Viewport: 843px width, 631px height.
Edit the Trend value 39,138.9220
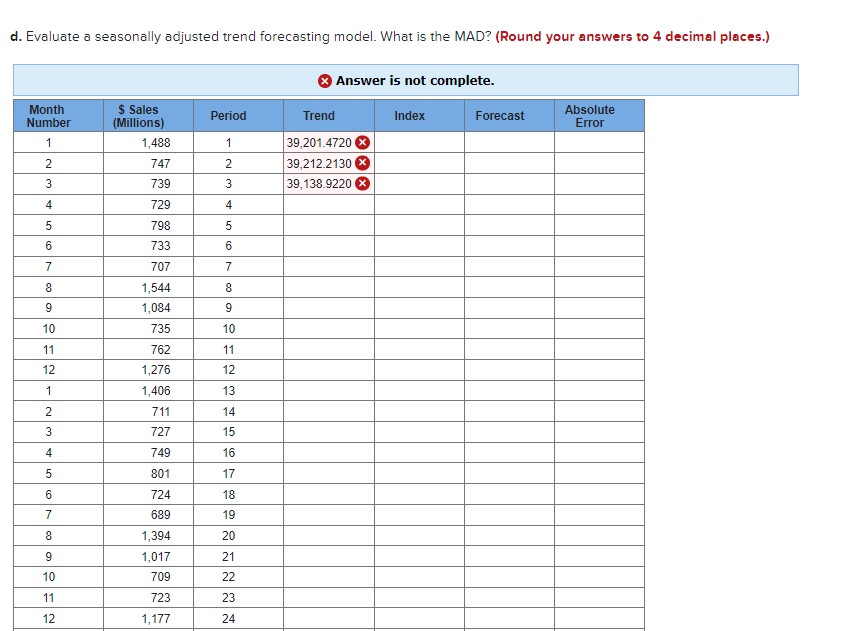(x=319, y=184)
